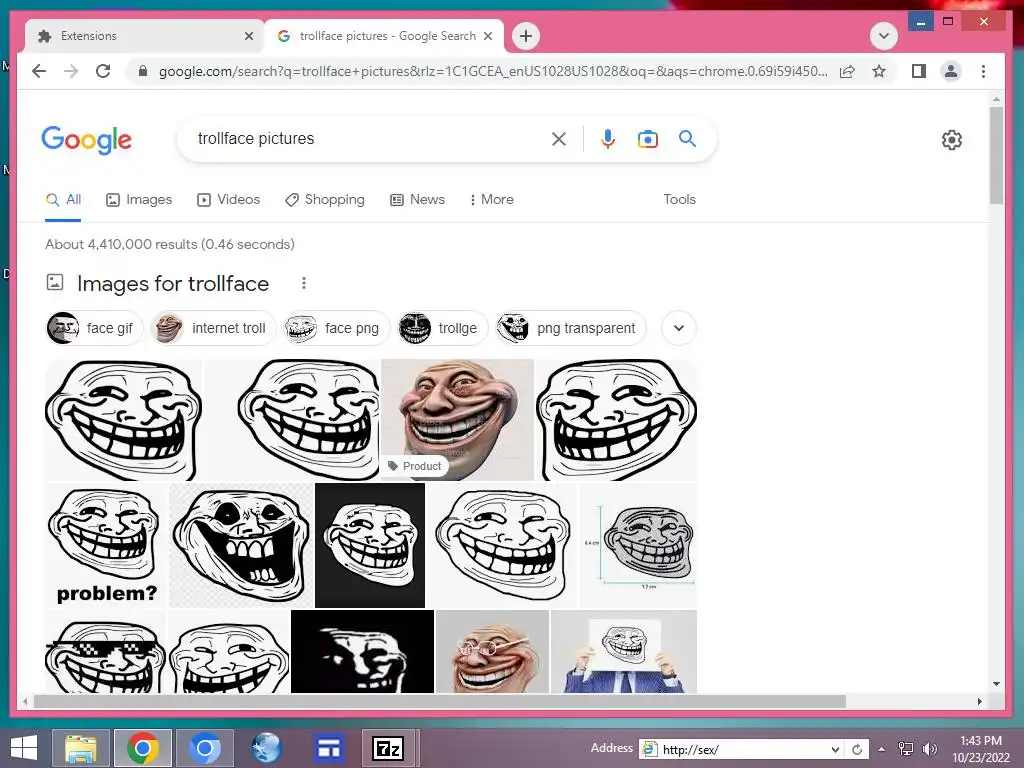This screenshot has width=1024, height=768.
Task: Select the png transparent chip
Action: (x=570, y=328)
